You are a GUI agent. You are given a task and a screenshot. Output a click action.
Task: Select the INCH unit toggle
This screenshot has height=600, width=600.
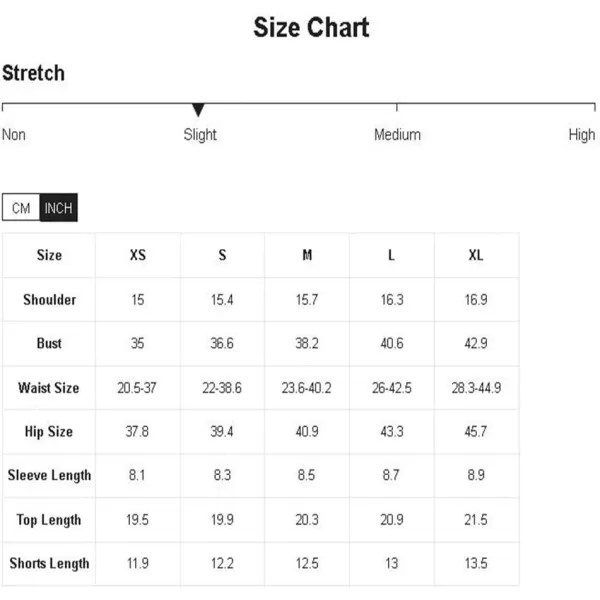tap(59, 208)
